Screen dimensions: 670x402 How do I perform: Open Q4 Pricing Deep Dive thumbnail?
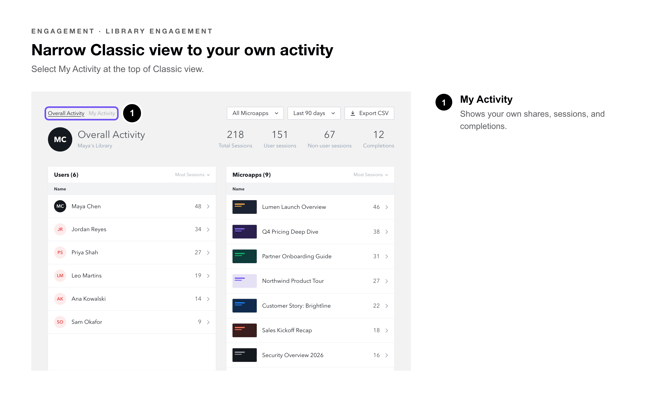click(x=244, y=232)
